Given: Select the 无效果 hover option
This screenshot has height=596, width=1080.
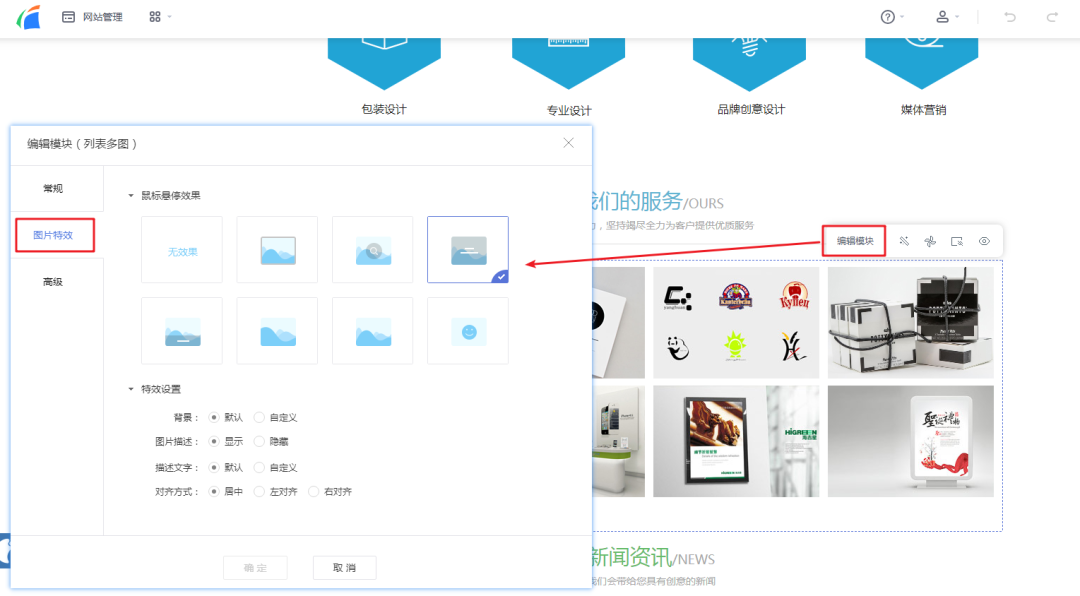Looking at the screenshot, I should coord(182,249).
